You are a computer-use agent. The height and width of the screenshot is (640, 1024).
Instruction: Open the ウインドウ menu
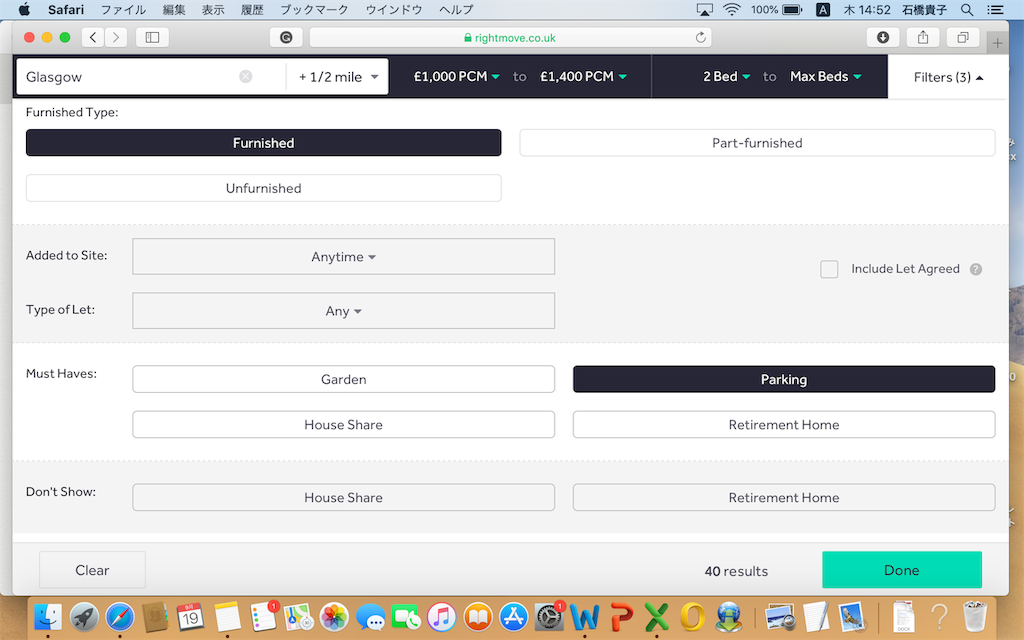click(x=394, y=10)
